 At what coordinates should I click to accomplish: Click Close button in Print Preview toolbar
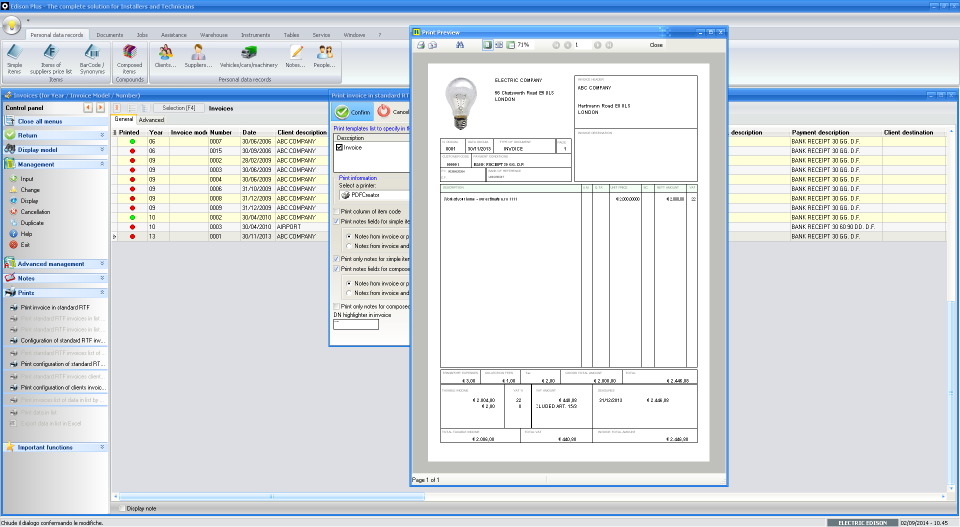(656, 45)
